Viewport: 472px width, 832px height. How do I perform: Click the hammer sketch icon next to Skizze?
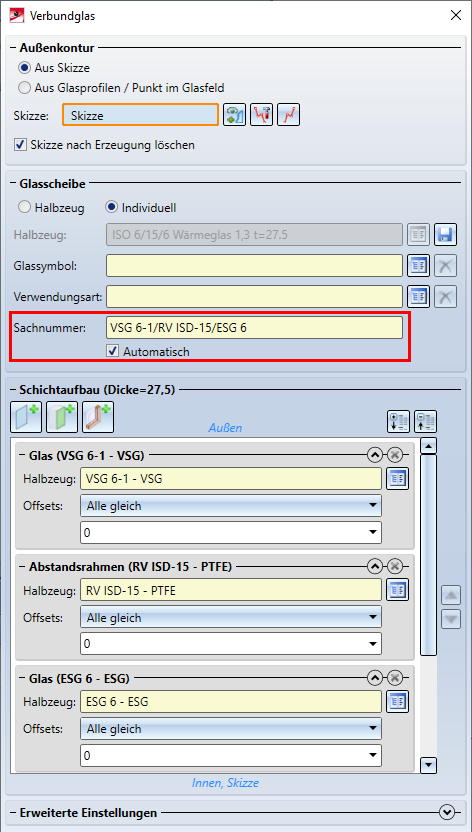(x=261, y=114)
